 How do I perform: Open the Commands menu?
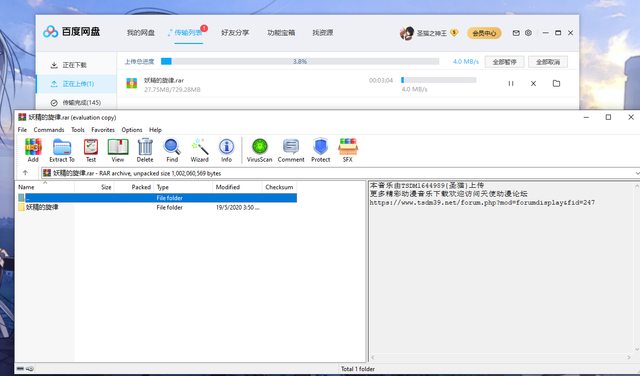click(49, 129)
